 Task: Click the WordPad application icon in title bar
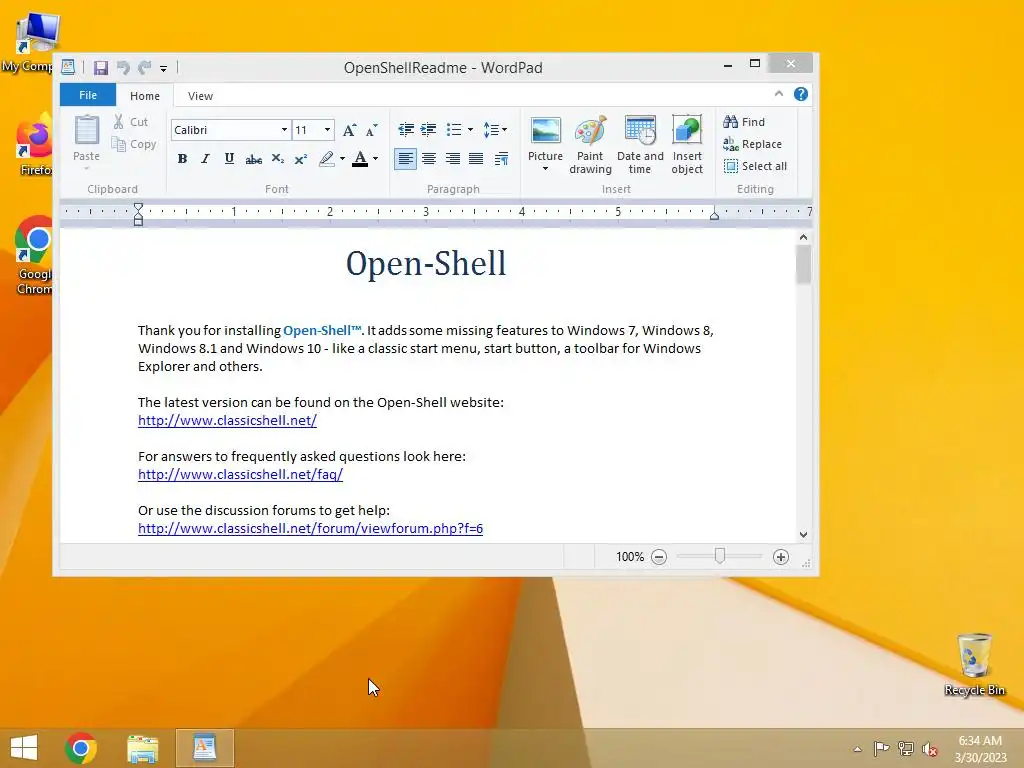[x=68, y=67]
